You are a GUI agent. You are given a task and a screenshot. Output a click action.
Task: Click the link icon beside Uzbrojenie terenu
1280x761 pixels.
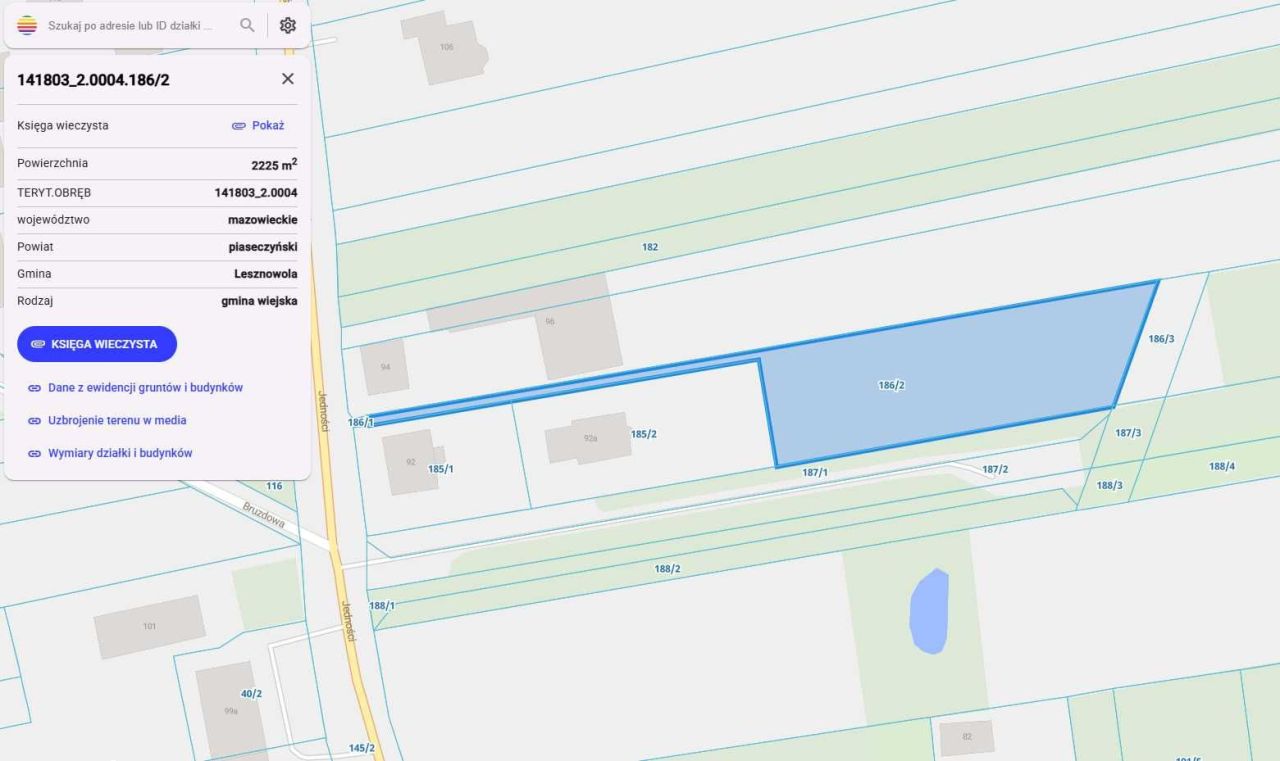(x=34, y=421)
